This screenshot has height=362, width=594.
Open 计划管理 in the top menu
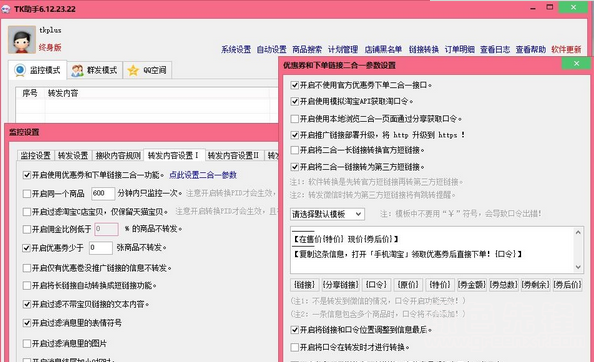click(x=343, y=50)
